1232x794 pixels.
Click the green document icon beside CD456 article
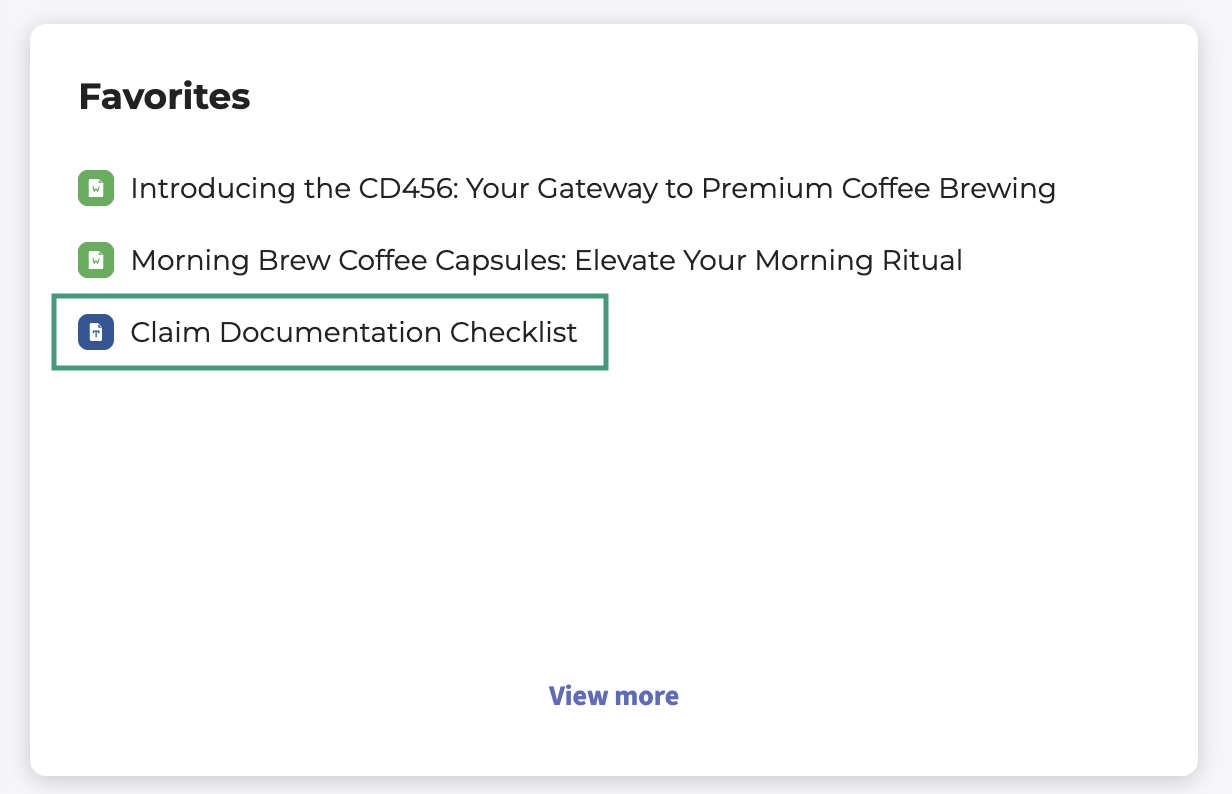(x=95, y=188)
